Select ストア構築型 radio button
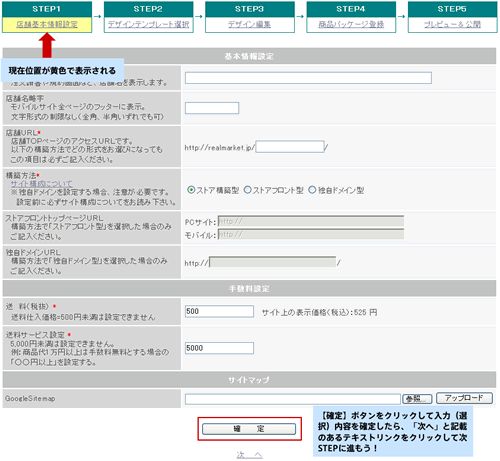This screenshot has width=500, height=461. [191, 190]
